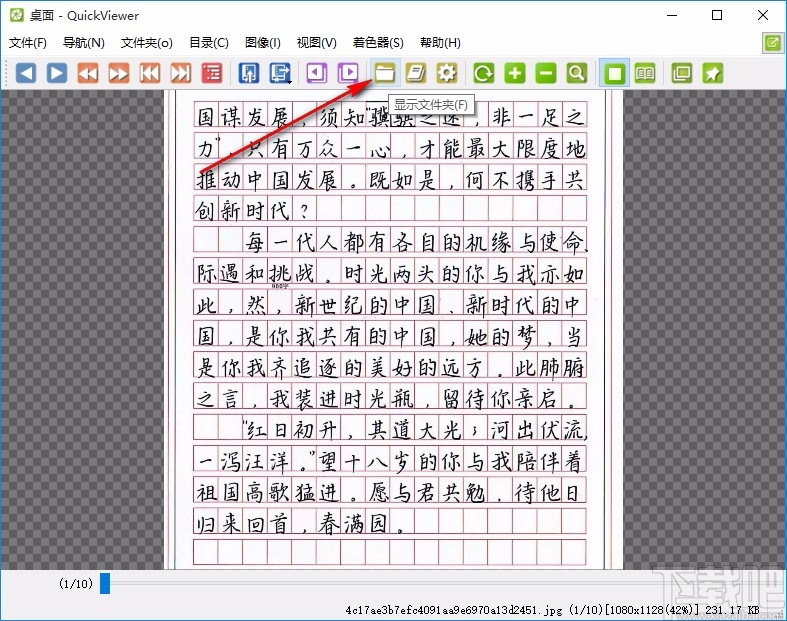Open the 图像(I) menu
This screenshot has height=621, width=787.
click(x=263, y=43)
